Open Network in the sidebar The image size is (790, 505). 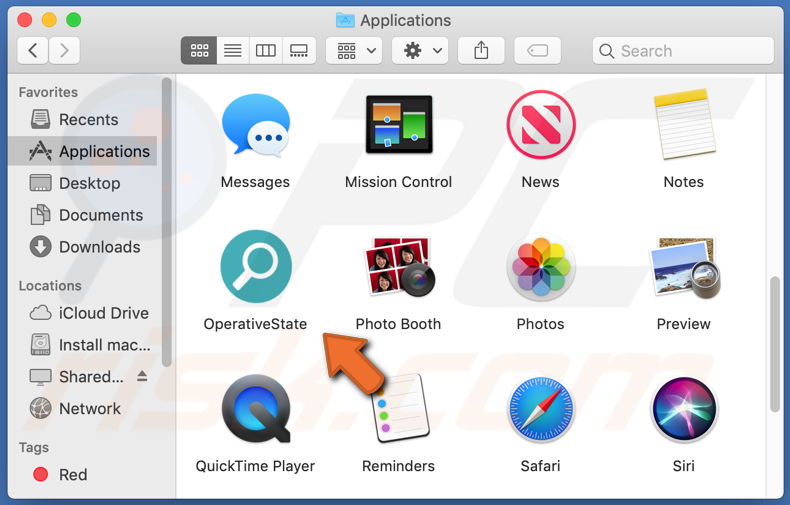point(83,408)
